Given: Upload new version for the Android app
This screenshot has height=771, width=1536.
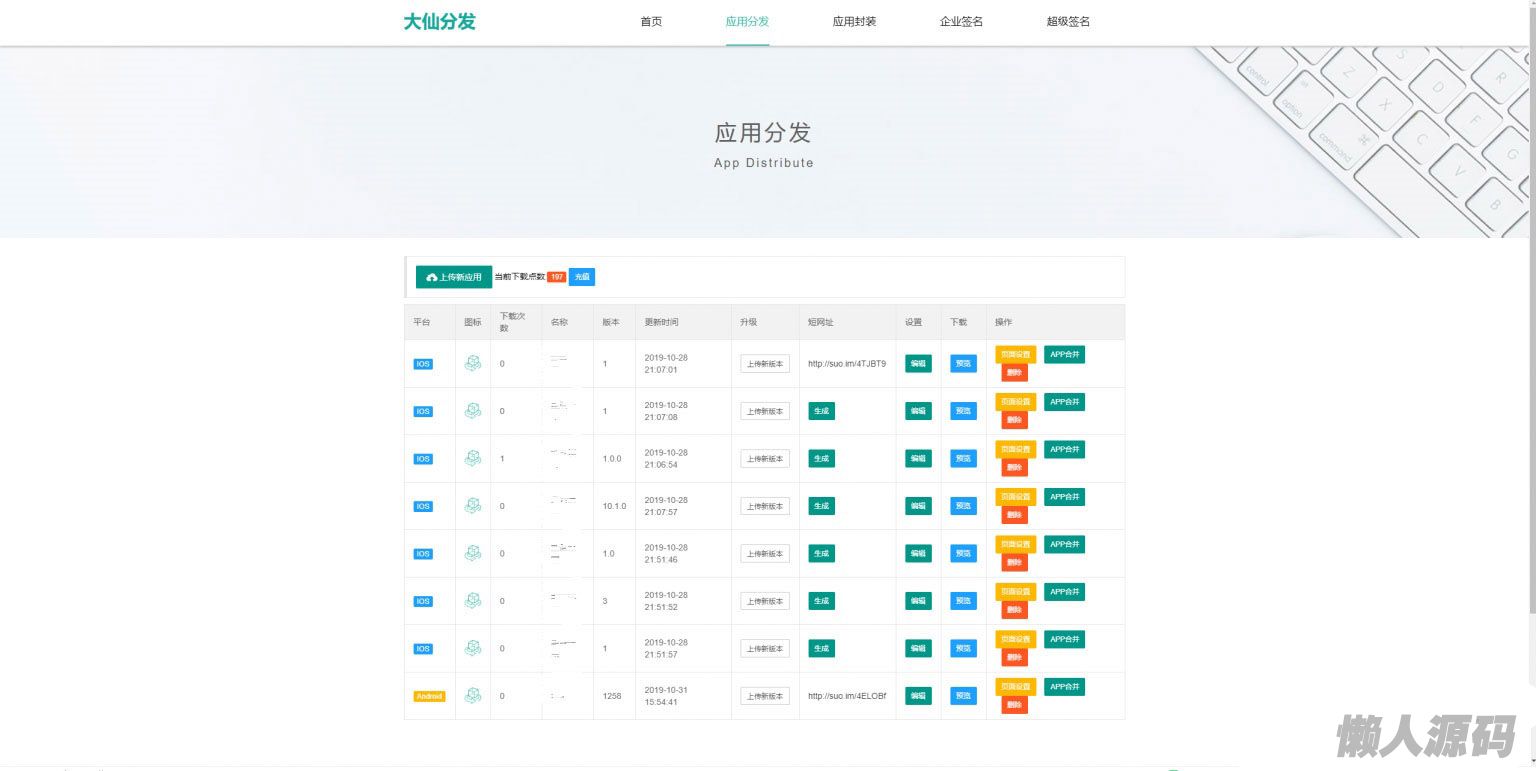Looking at the screenshot, I should coord(765,696).
